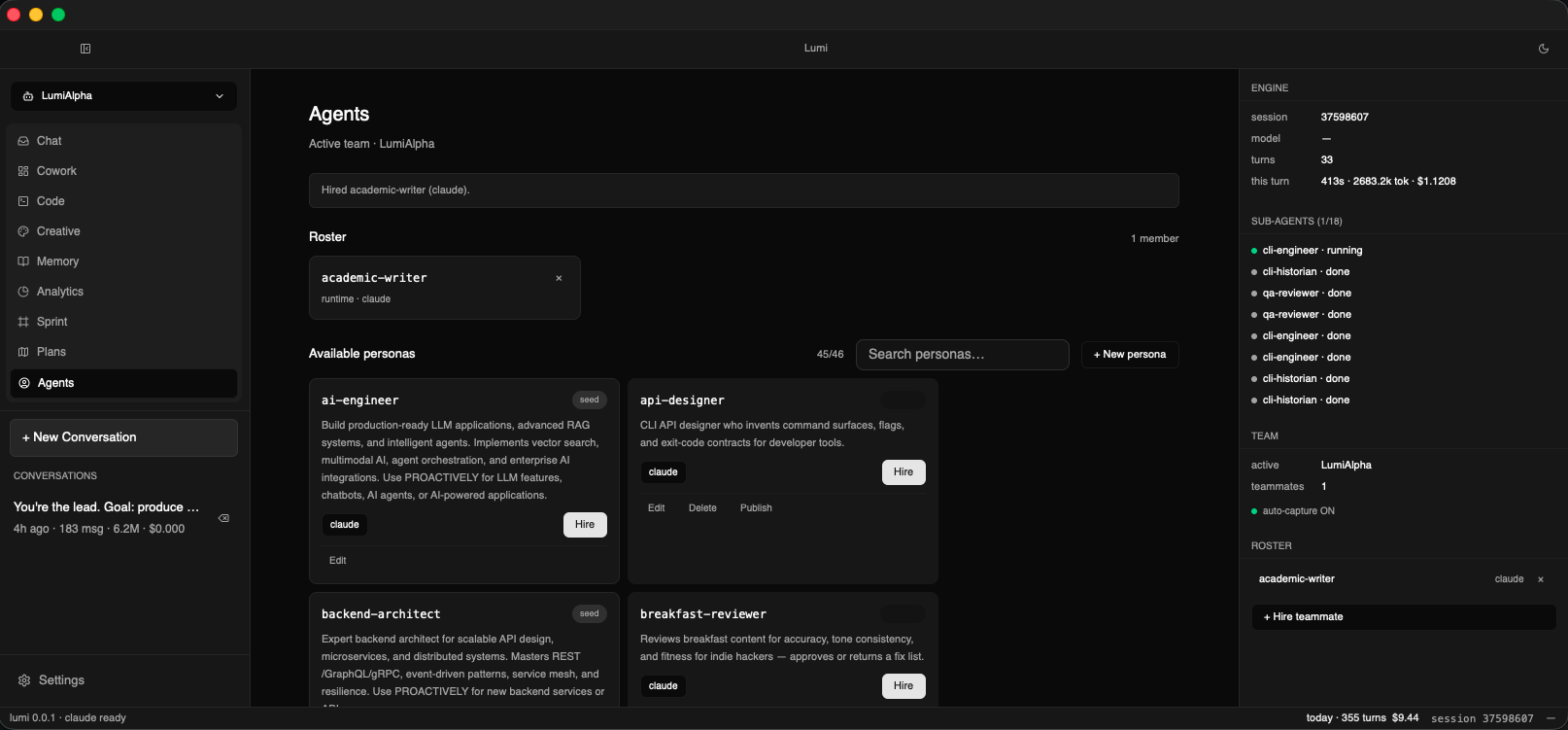Screen dimensions: 1568x730
Task: Select the claude runtime tag on ai-engineer
Action: point(345,525)
